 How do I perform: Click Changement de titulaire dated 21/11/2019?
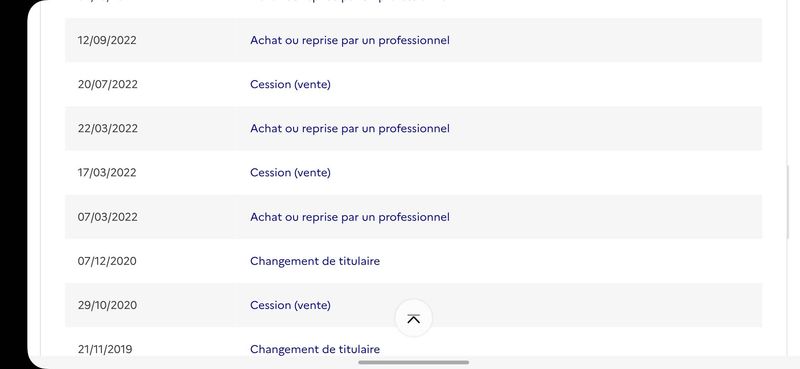click(x=315, y=349)
